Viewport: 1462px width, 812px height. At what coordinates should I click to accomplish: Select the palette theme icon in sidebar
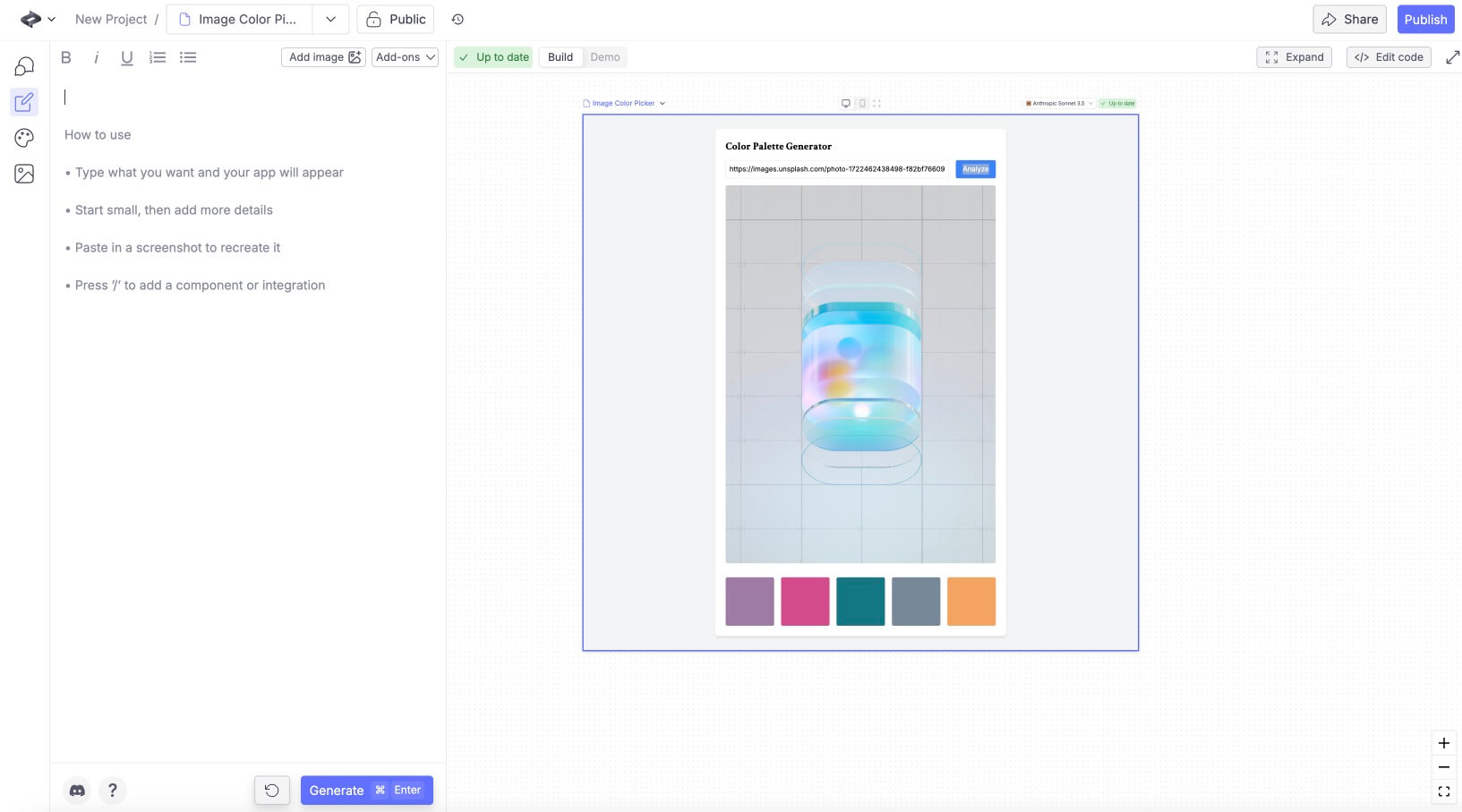(x=24, y=138)
